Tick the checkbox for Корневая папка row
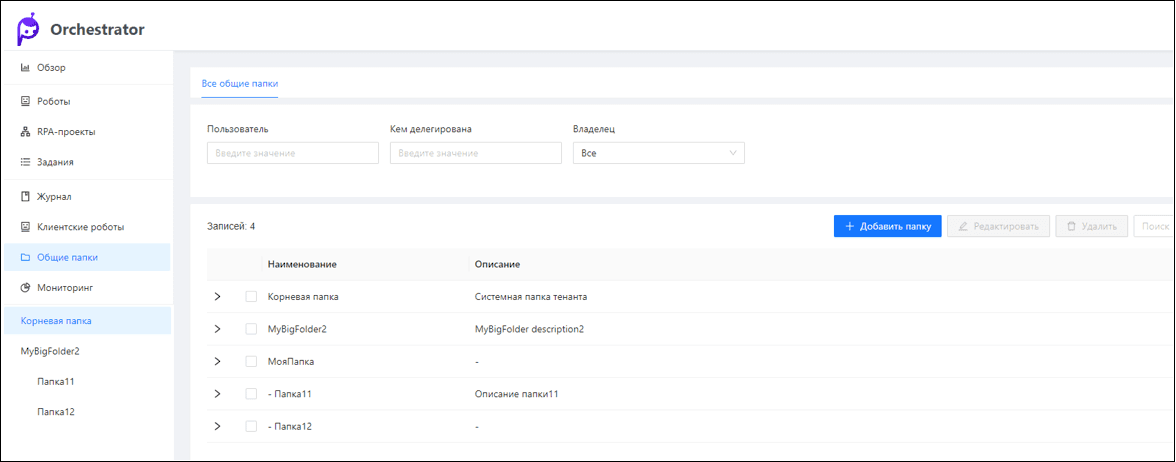 [251, 297]
